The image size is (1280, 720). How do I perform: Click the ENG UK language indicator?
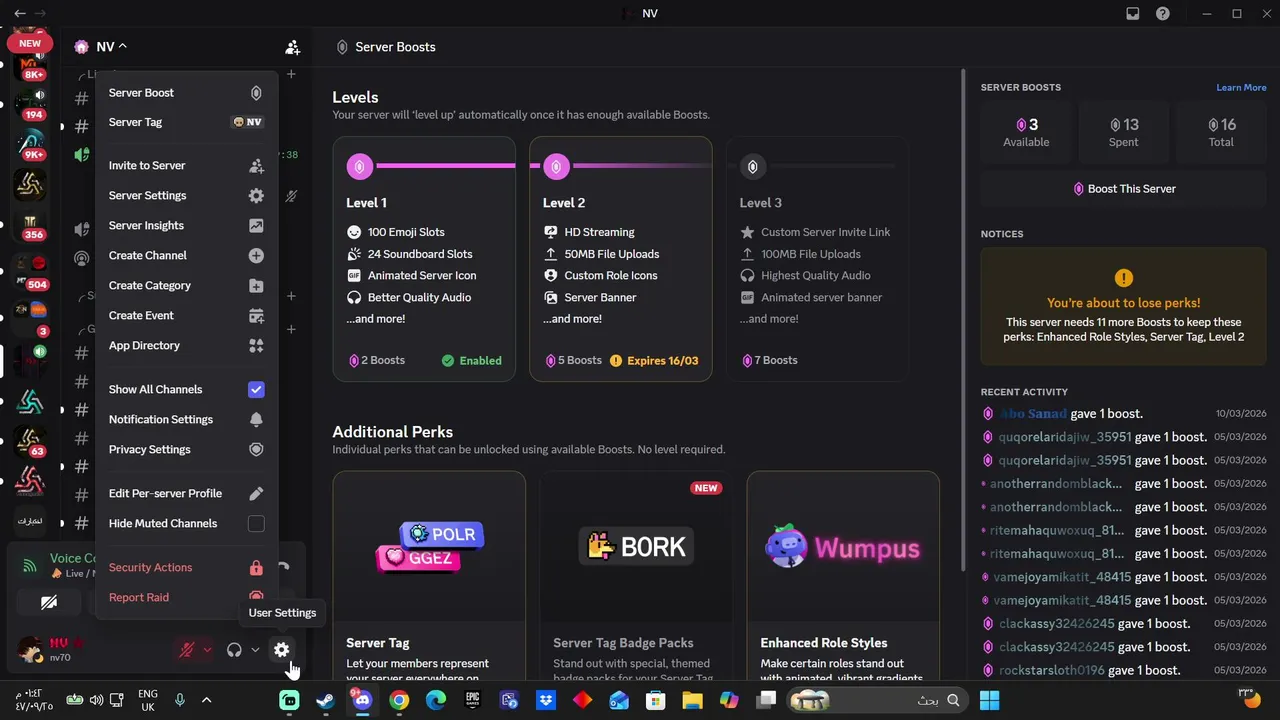tap(148, 701)
